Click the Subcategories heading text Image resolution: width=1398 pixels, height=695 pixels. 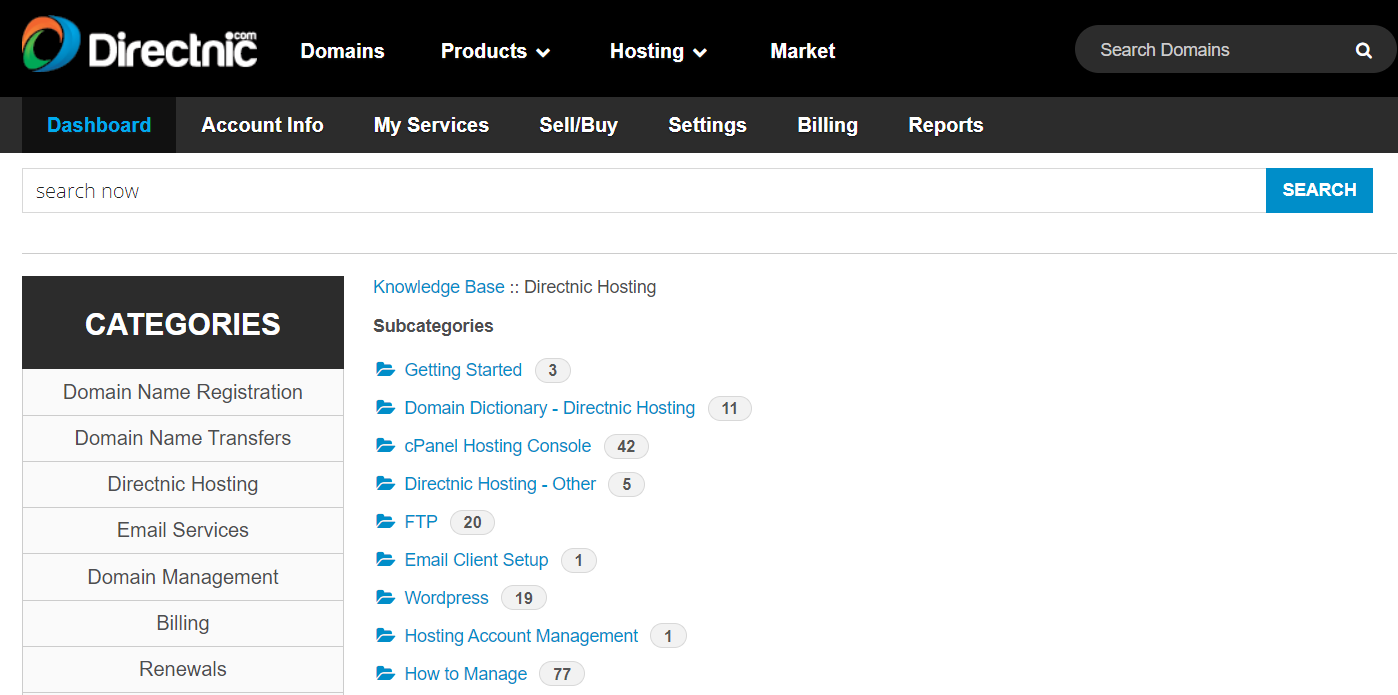tap(433, 326)
